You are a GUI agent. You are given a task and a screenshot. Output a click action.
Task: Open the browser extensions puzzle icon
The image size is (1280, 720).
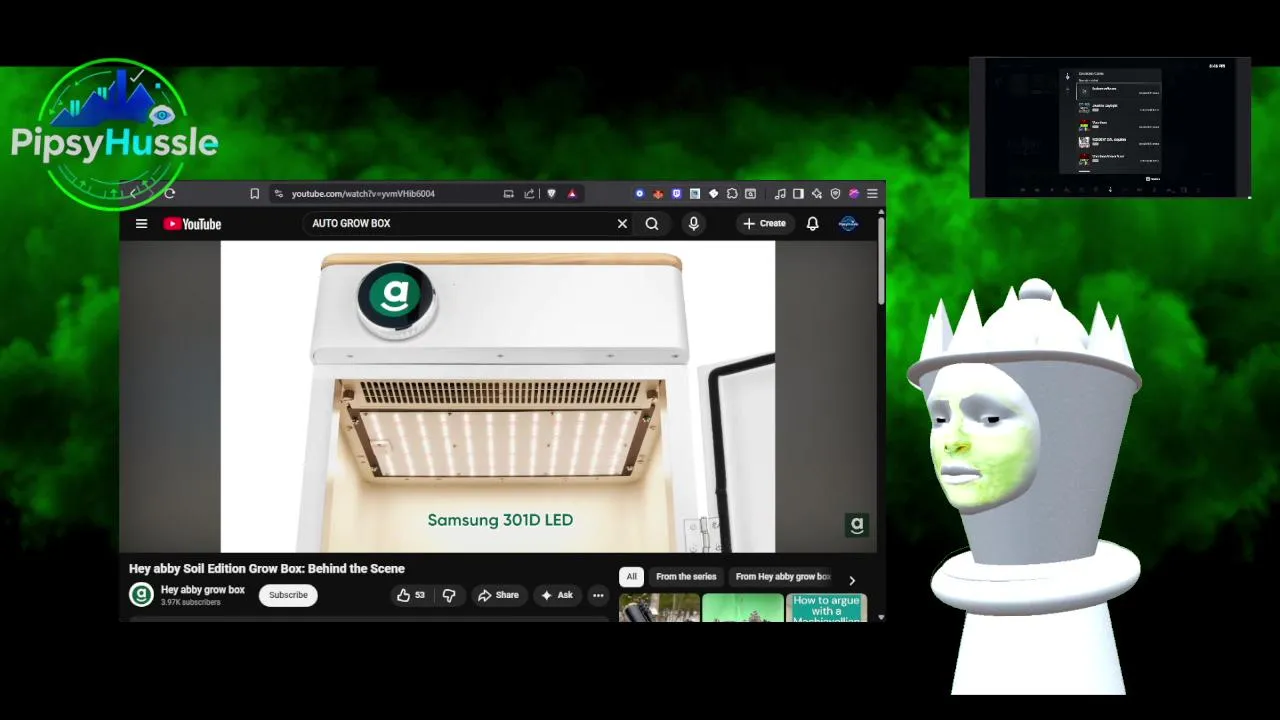point(732,194)
